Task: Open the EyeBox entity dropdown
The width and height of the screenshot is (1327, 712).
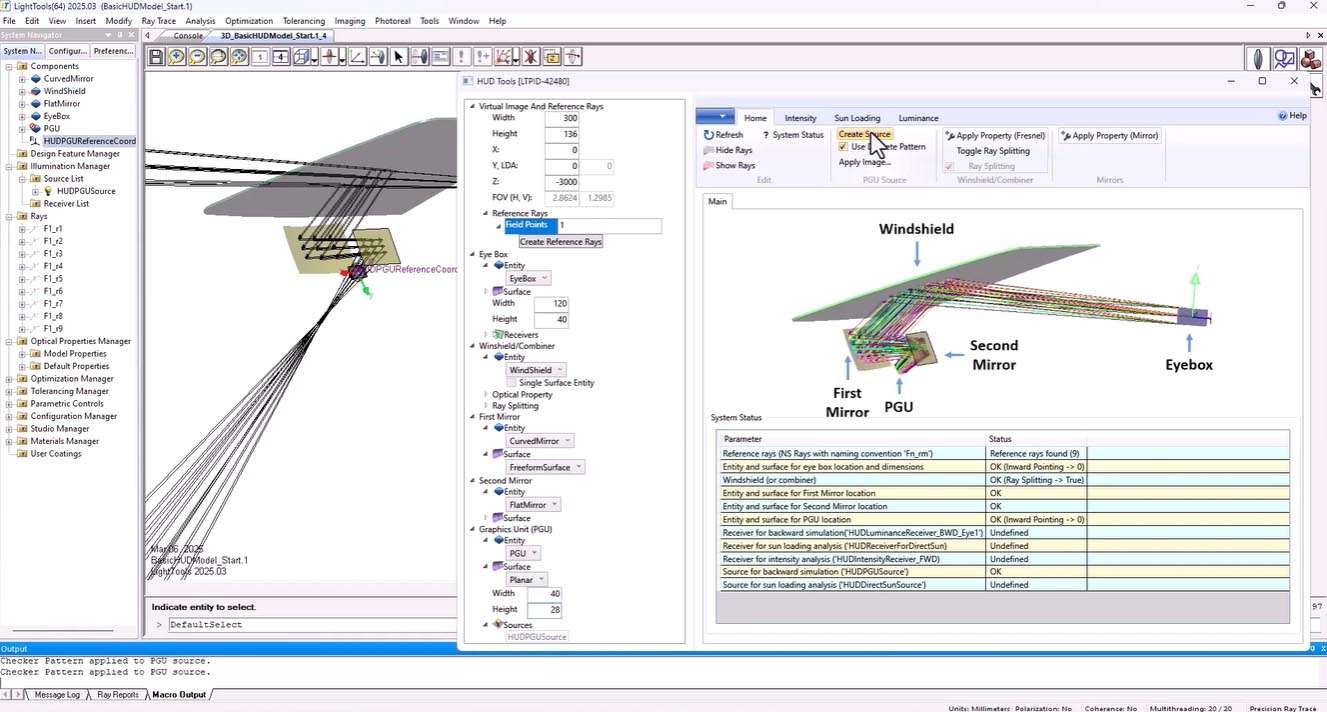Action: click(528, 279)
